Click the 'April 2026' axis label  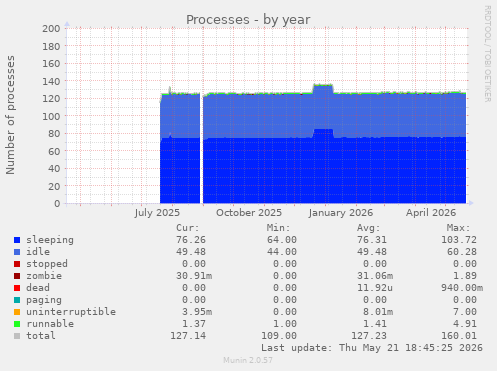point(431,213)
